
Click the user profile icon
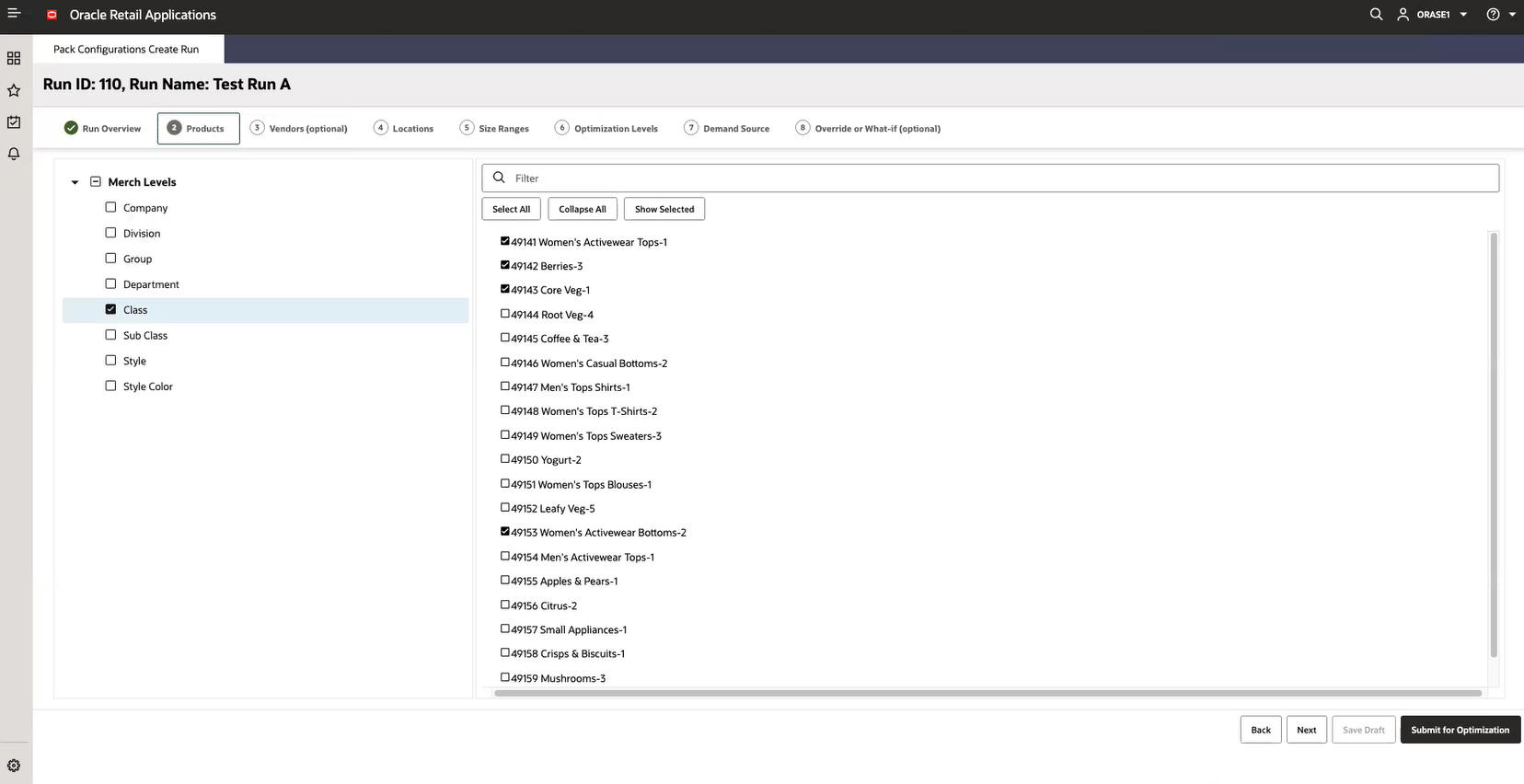click(x=1403, y=14)
